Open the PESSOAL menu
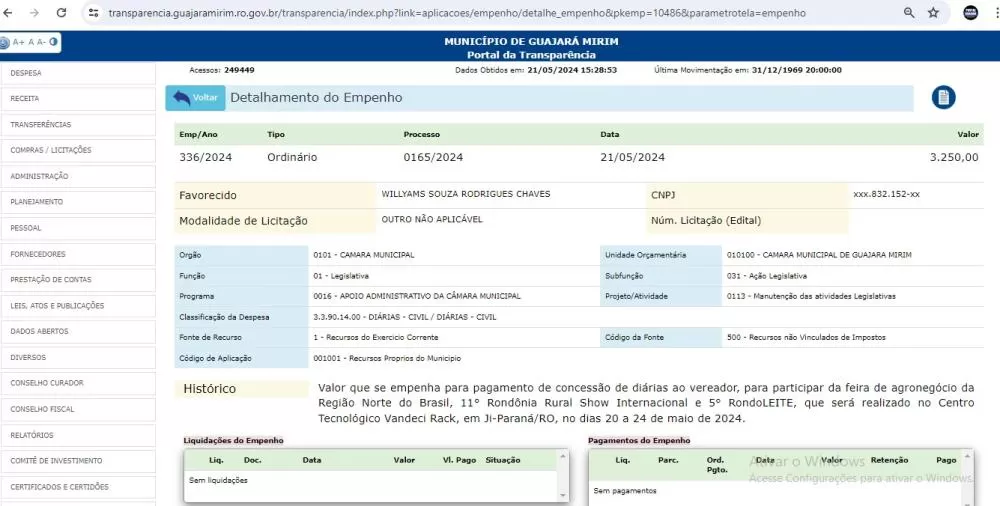Viewport: 1000px width, 506px height. pos(78,228)
